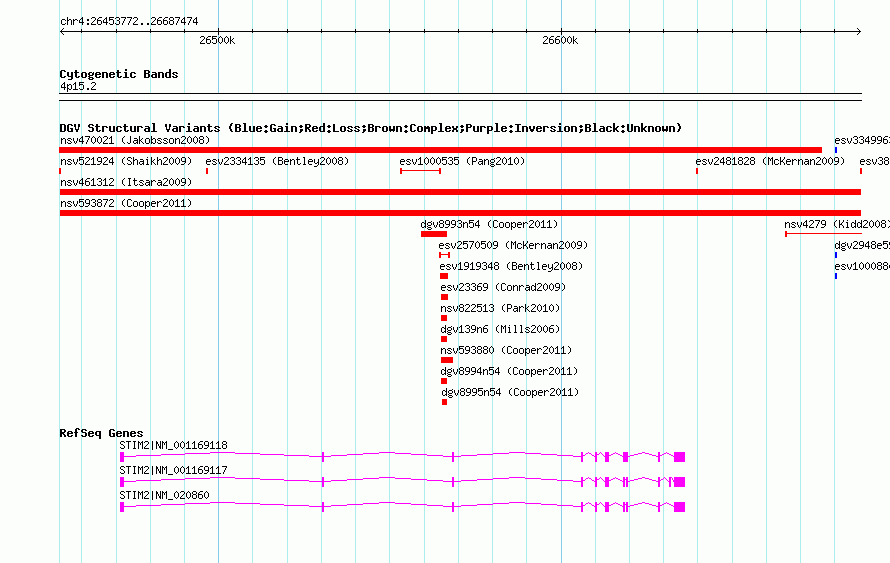Click the red bar of nsv470021

tap(440, 150)
